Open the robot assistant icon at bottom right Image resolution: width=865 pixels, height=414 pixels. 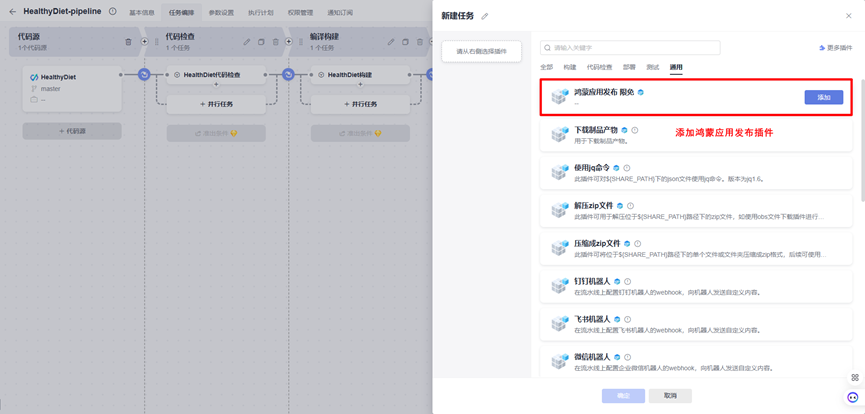854,397
